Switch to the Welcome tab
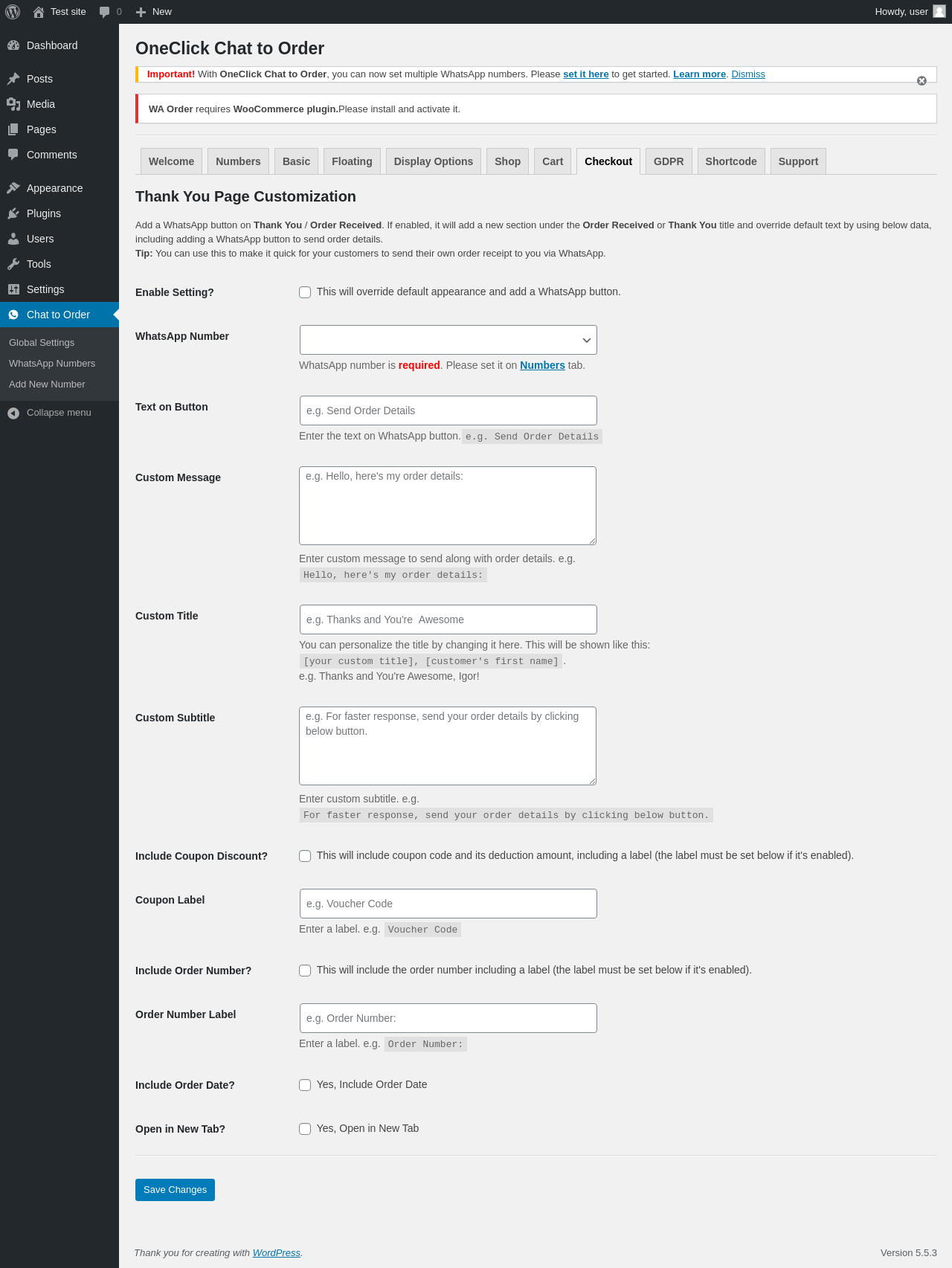Screen dimensions: 952x1268 coord(171,161)
